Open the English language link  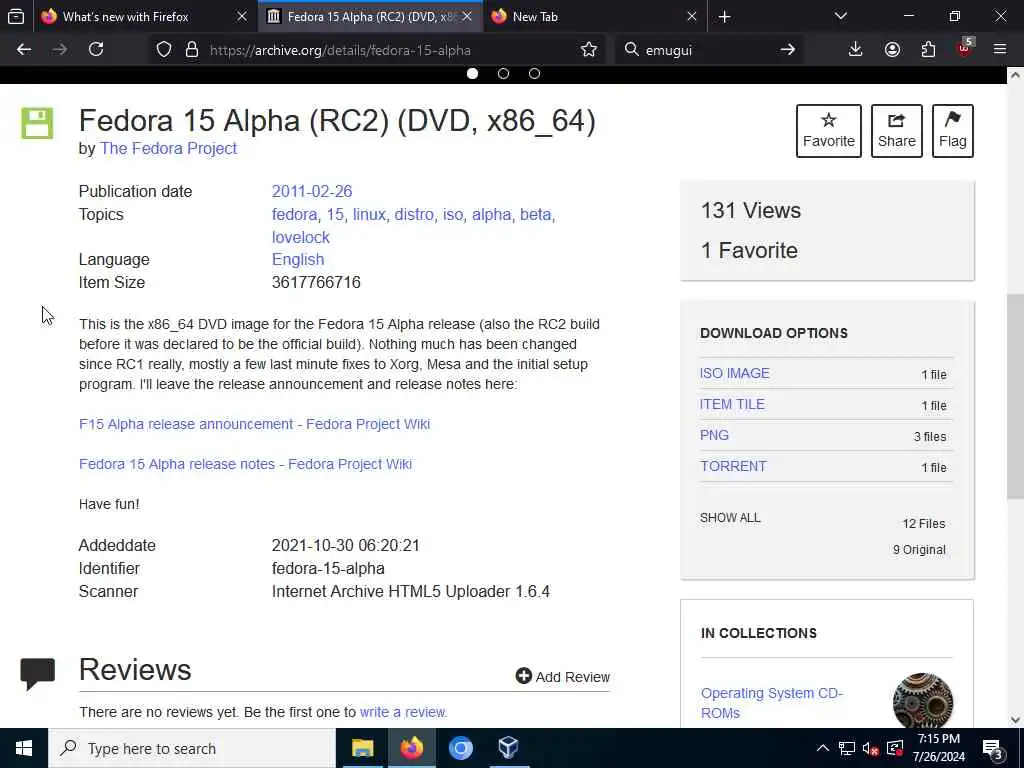(x=298, y=260)
